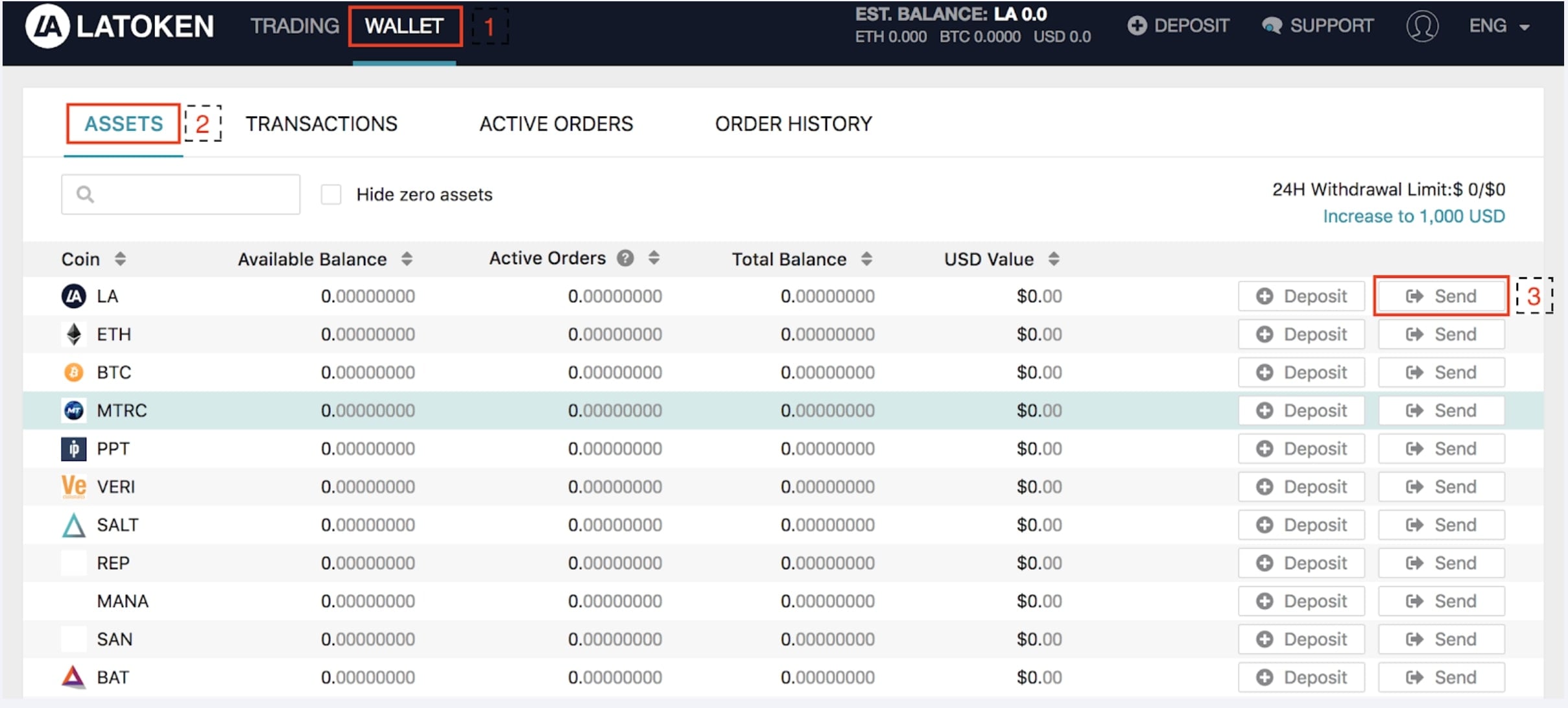Click the MTRC coin name
1568x708 pixels.
point(122,410)
